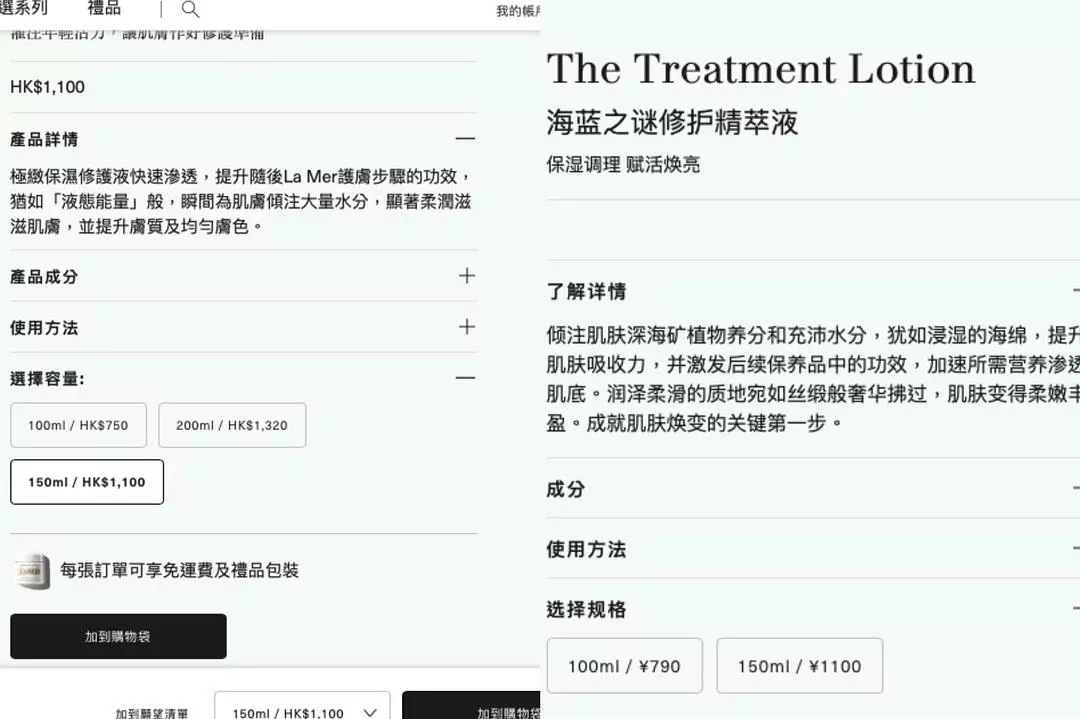Expand 使用方法 plus icon on HK$ page
1080x719 pixels.
tap(467, 326)
